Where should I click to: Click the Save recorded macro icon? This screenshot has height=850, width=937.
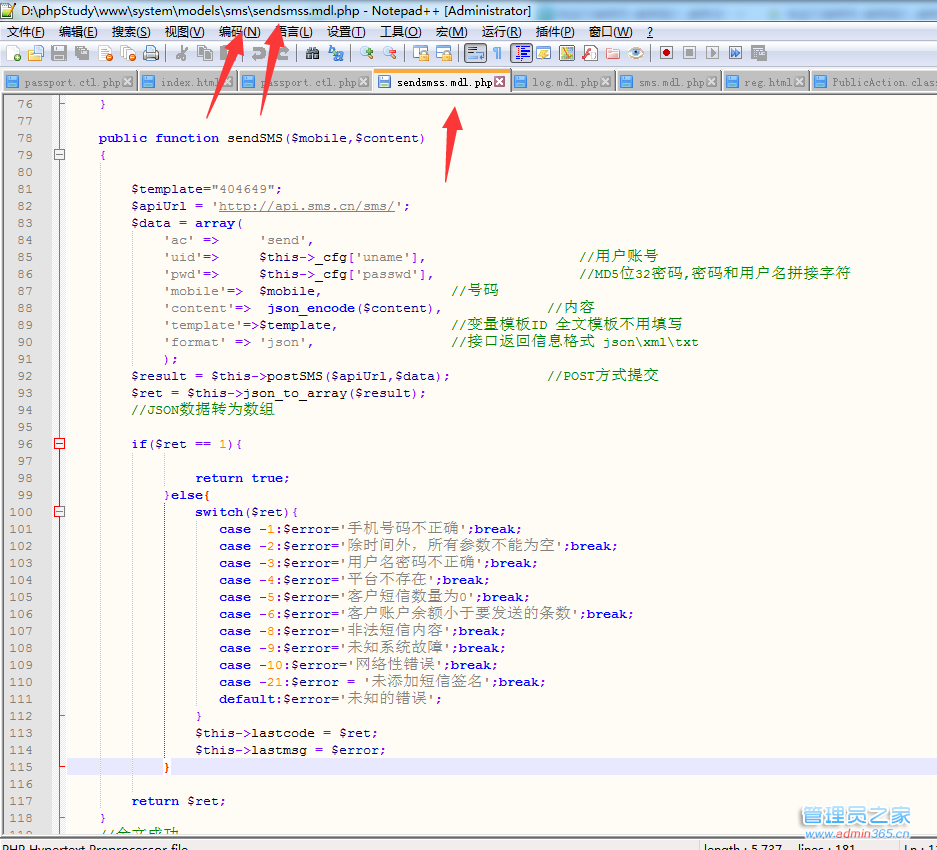coord(759,53)
